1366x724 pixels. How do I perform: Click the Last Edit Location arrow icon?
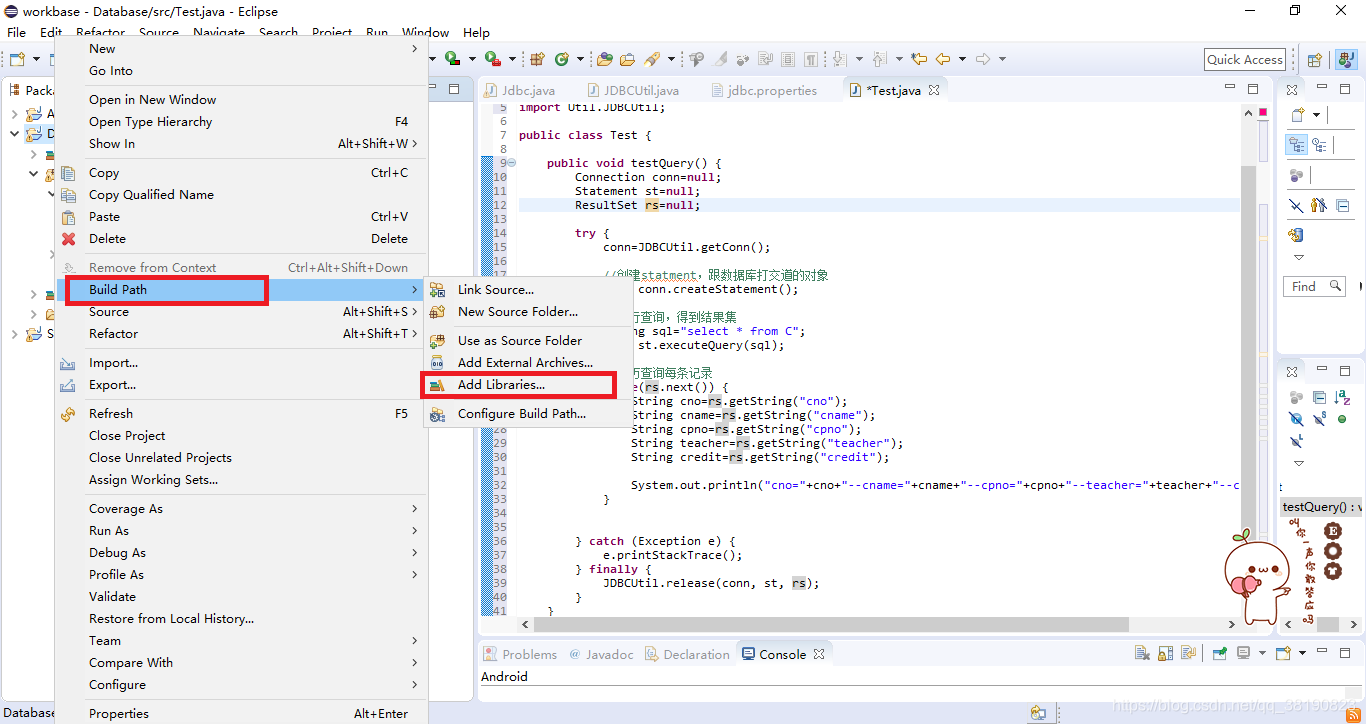[x=919, y=59]
